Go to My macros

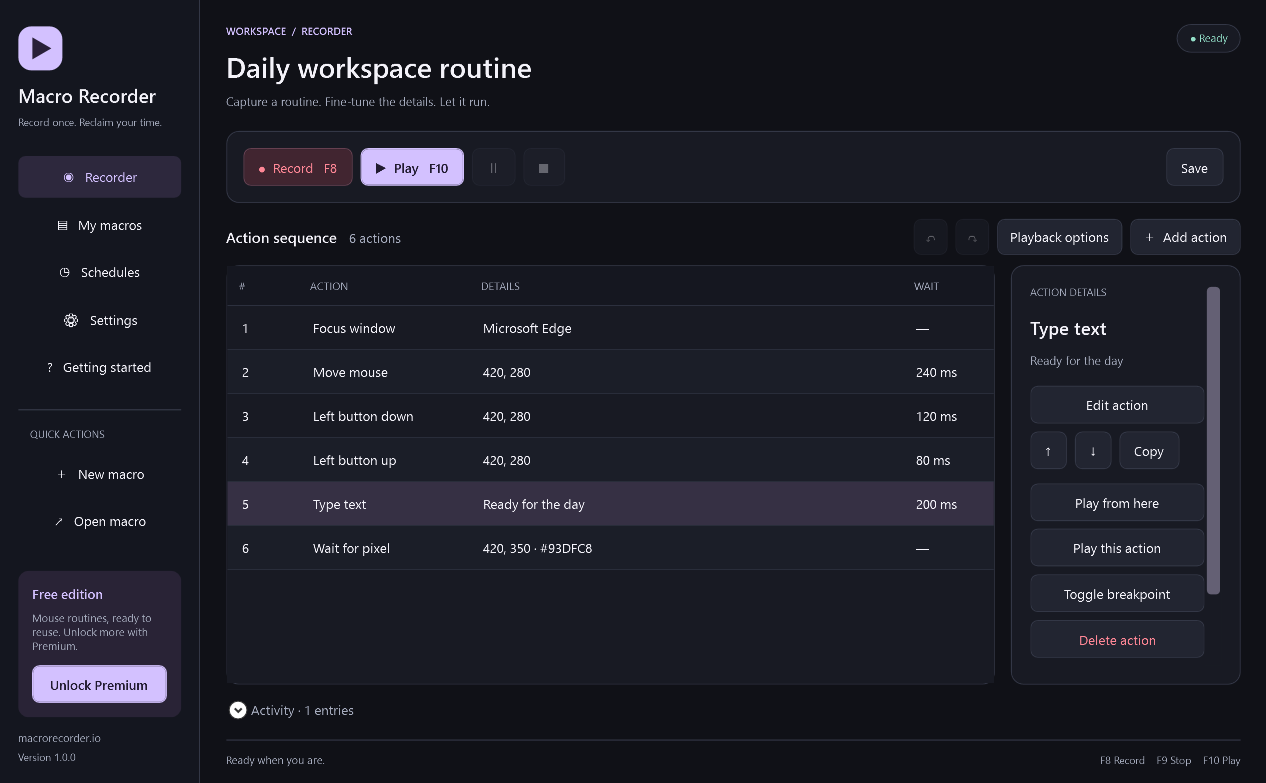click(x=99, y=225)
